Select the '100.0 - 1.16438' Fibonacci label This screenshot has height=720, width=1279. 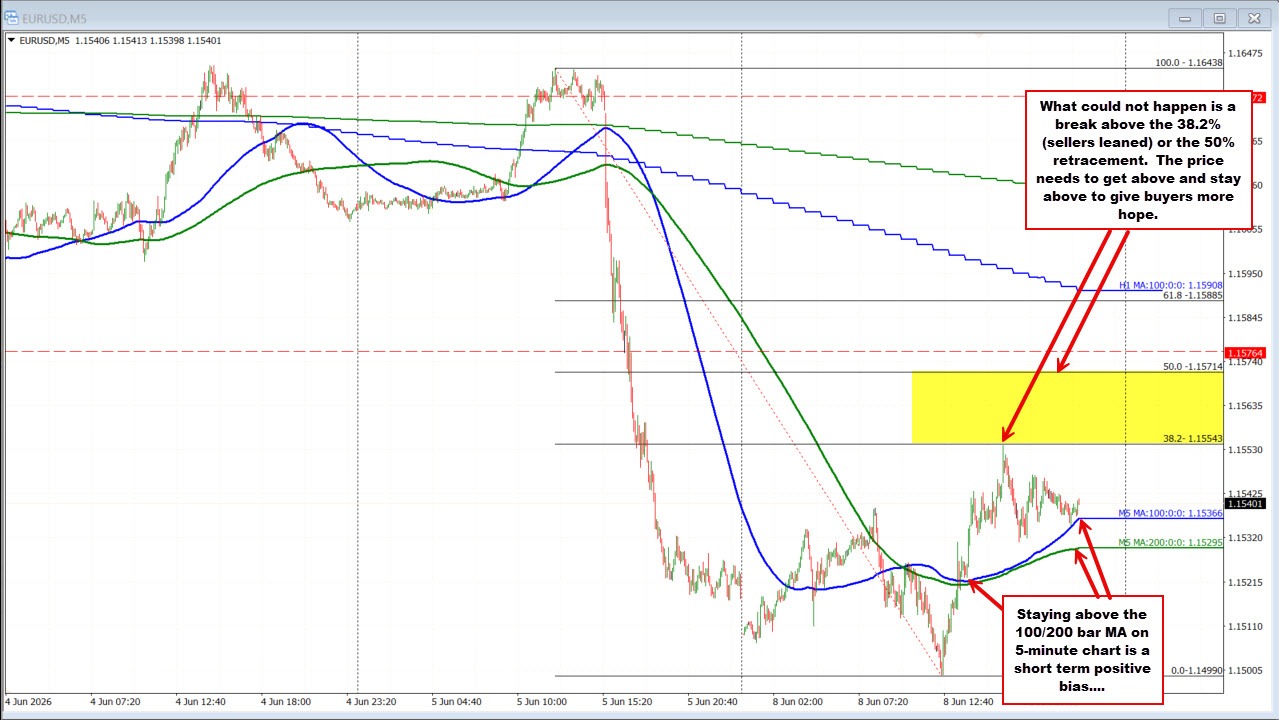pyautogui.click(x=1189, y=62)
